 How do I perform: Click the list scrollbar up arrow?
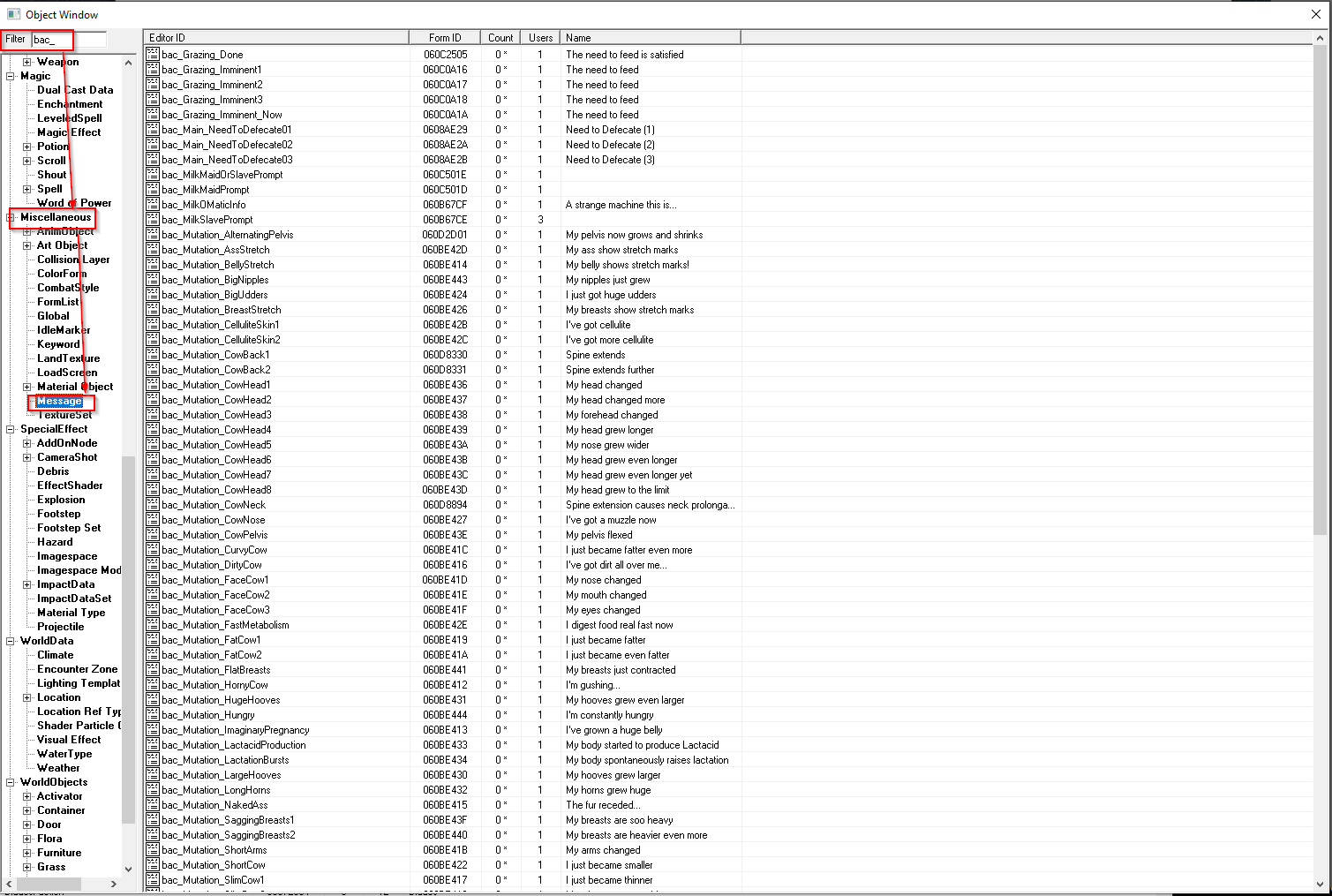click(x=1321, y=38)
